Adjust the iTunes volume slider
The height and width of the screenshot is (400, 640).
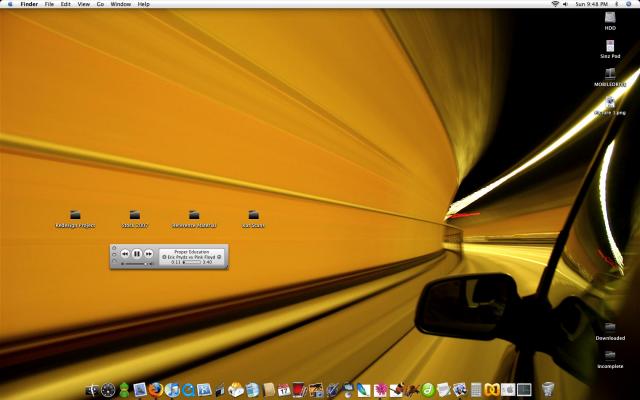click(137, 264)
